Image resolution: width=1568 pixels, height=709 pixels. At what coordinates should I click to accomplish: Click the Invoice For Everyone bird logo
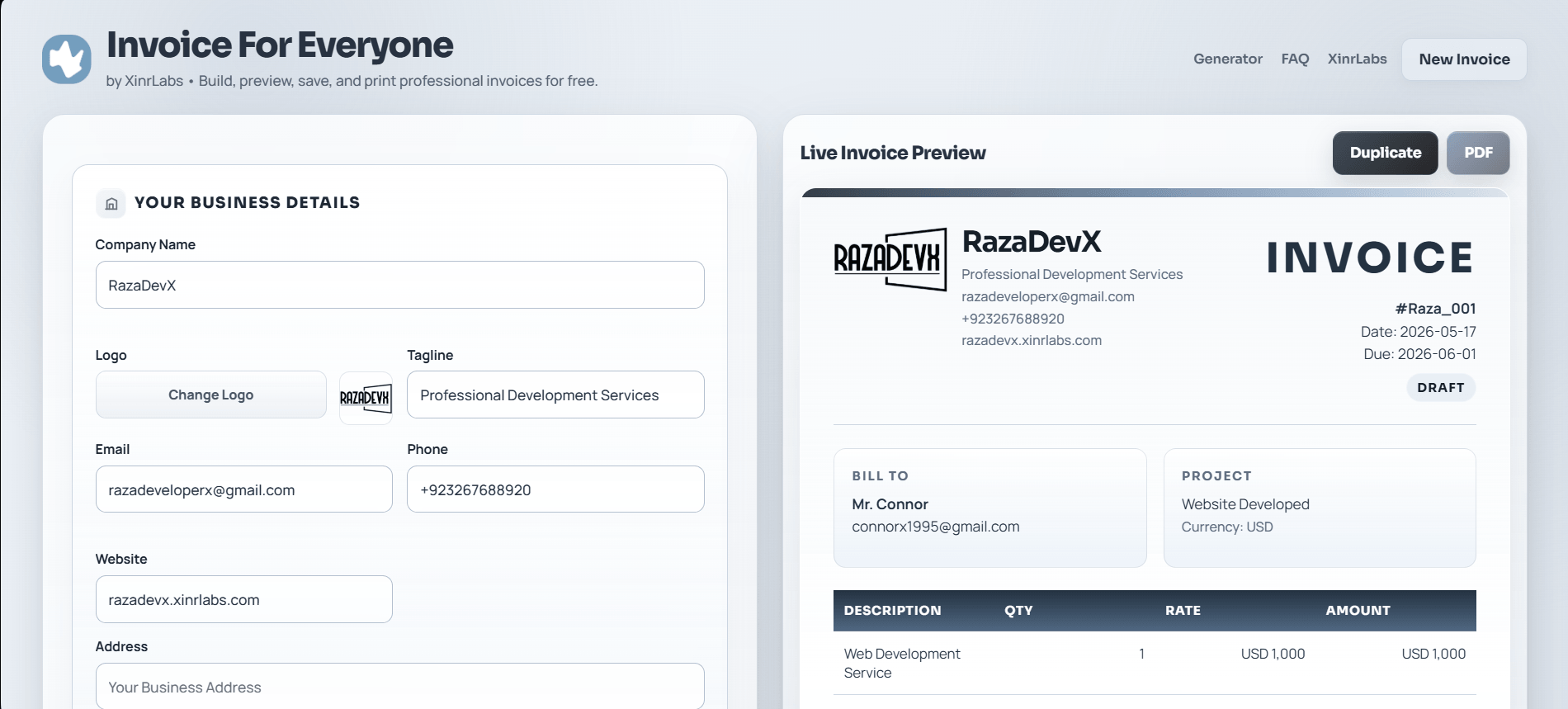click(67, 59)
